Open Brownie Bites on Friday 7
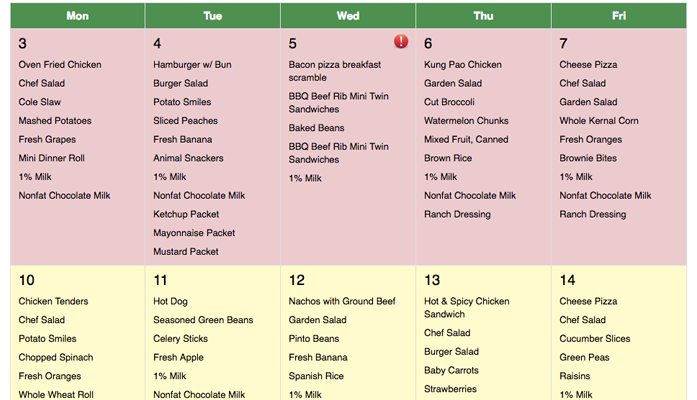Viewport: 697px width, 400px height. pos(588,158)
